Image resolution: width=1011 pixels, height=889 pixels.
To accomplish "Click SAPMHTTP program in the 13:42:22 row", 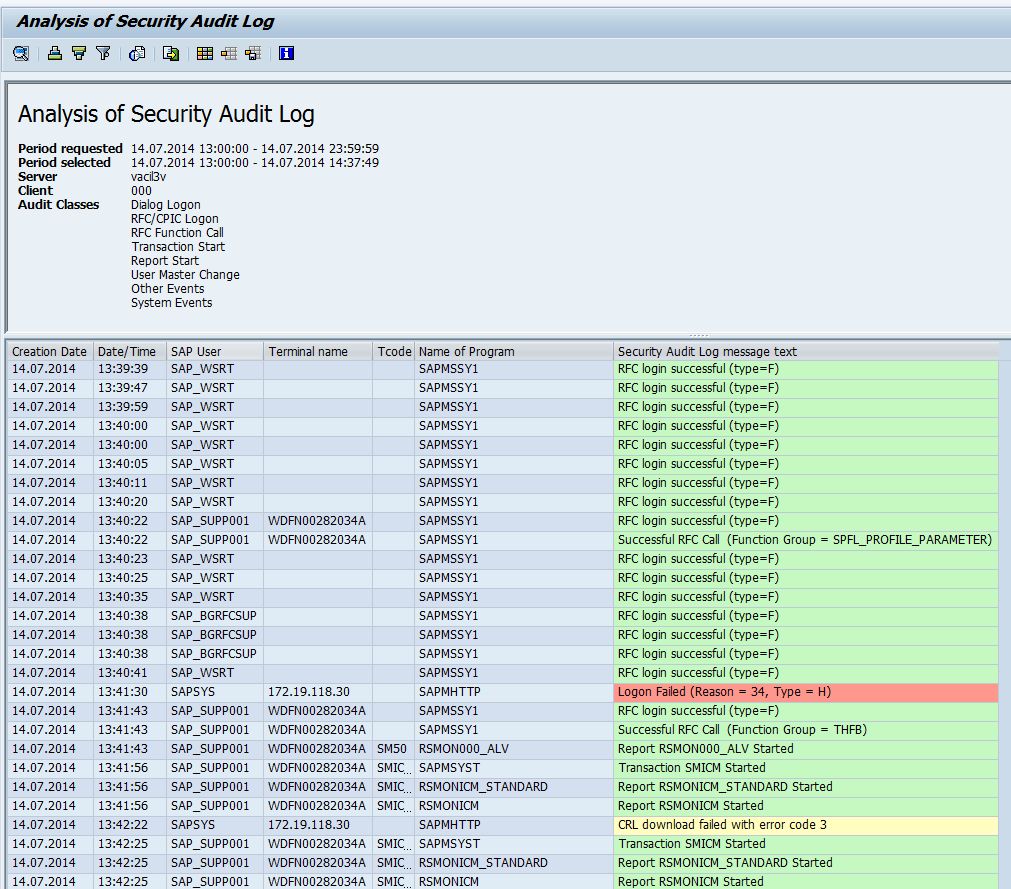I will click(514, 825).
